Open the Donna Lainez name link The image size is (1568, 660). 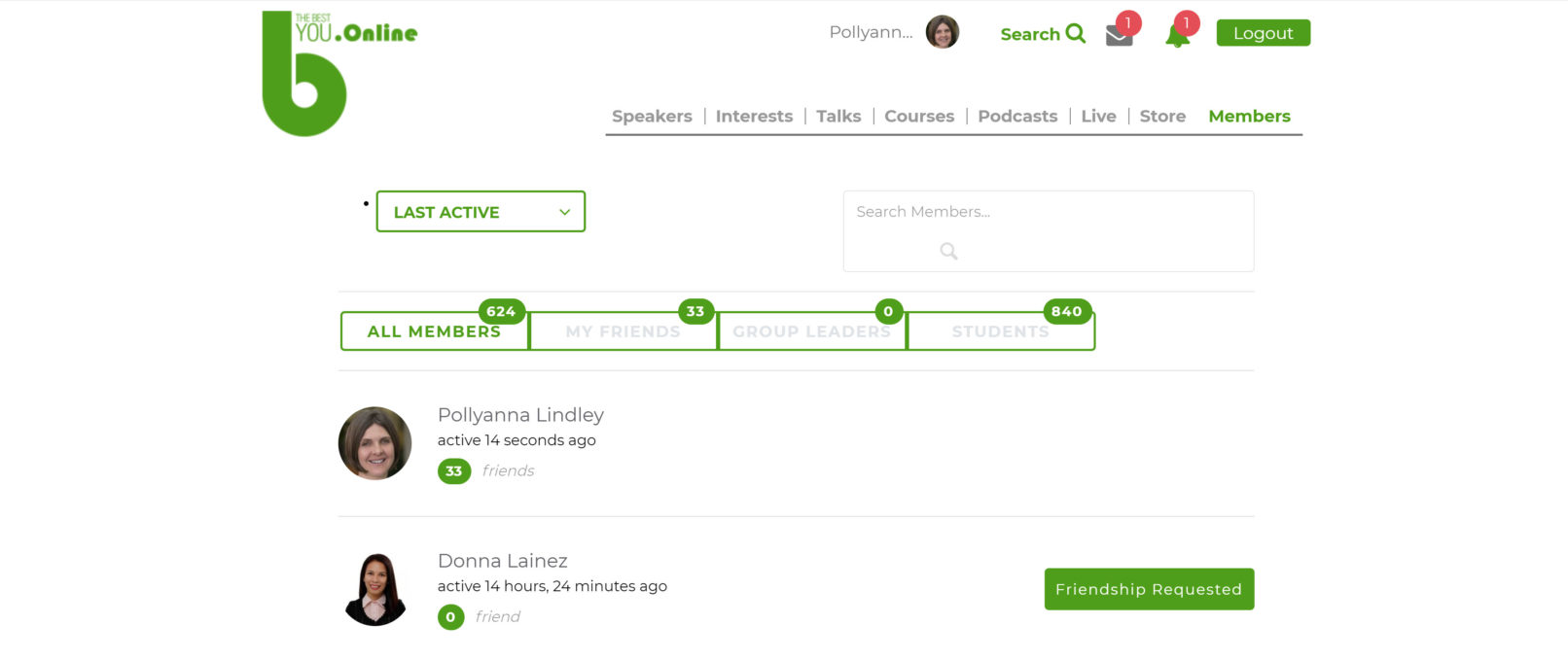click(x=502, y=561)
